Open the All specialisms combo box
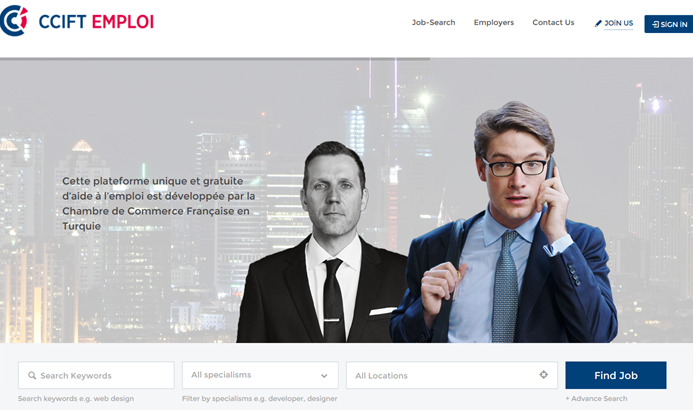Viewport: 693px width, 410px height. (260, 375)
